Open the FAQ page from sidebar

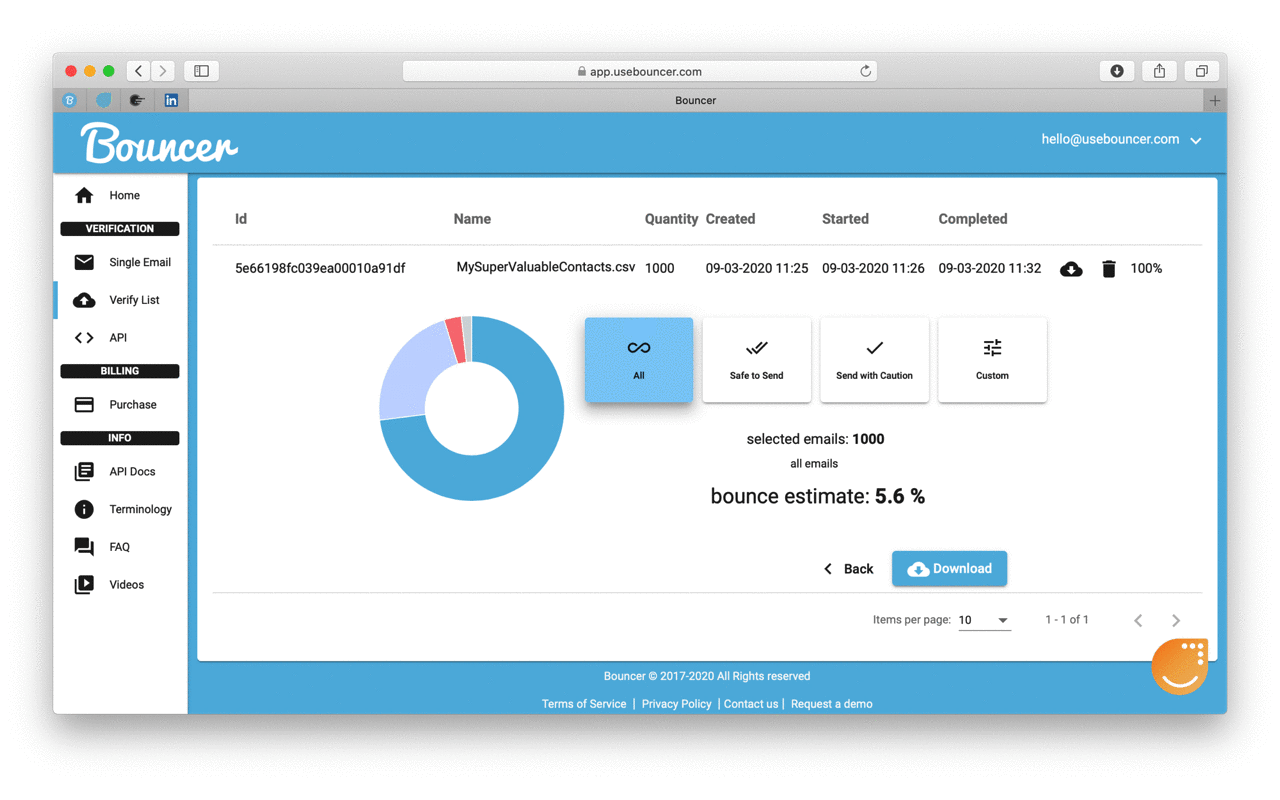[84, 546]
